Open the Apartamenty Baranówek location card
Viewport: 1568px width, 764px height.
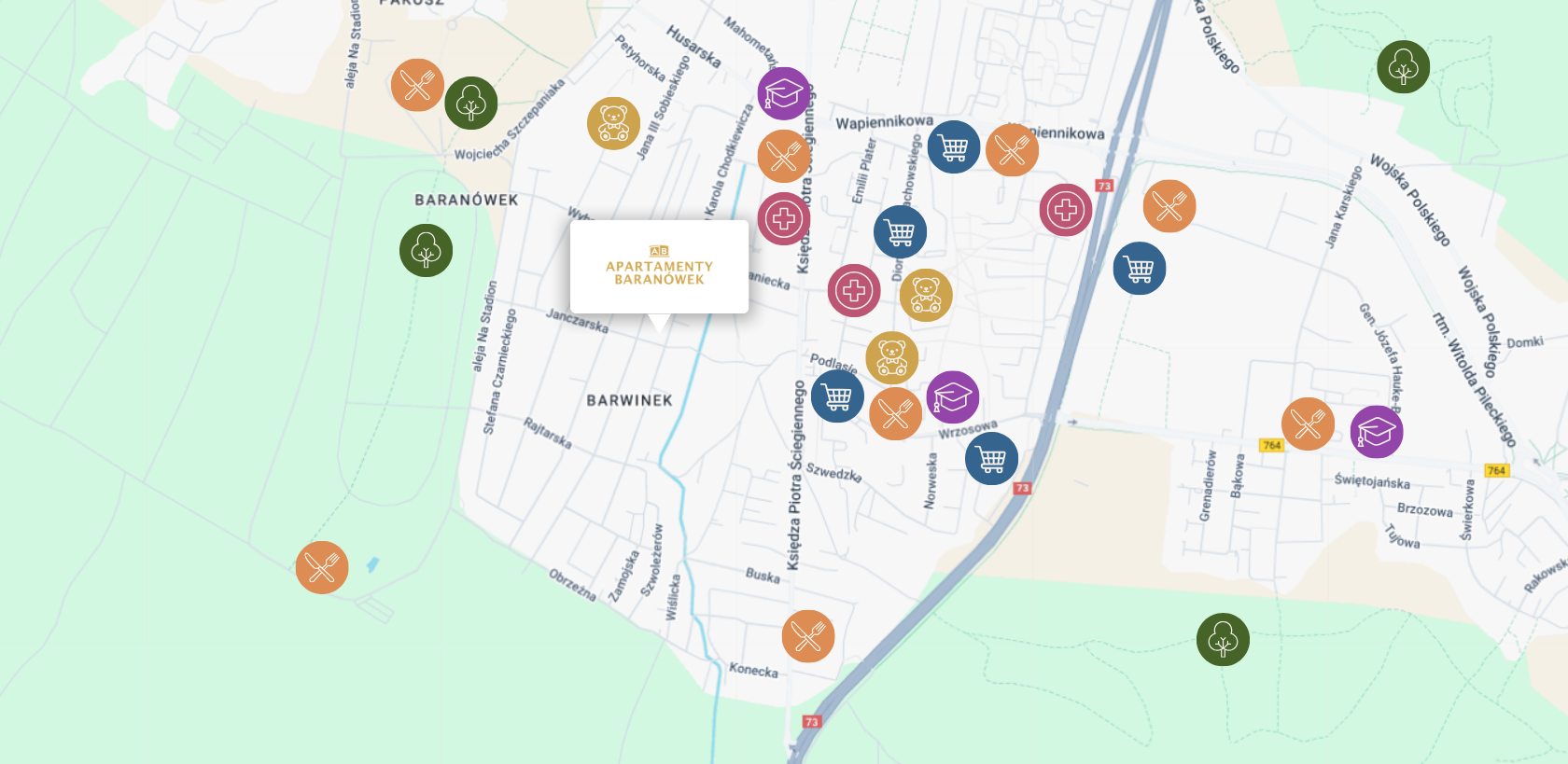coord(659,267)
